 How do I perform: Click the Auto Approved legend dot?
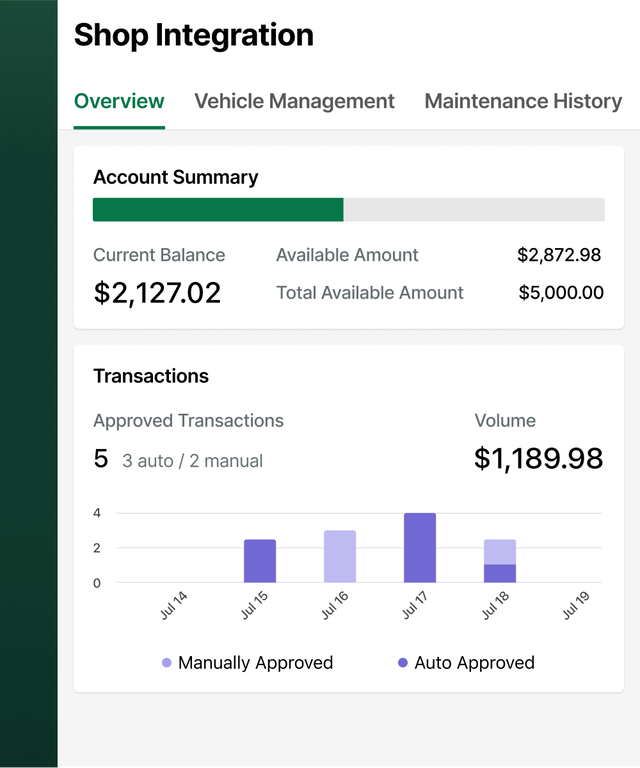(x=403, y=663)
